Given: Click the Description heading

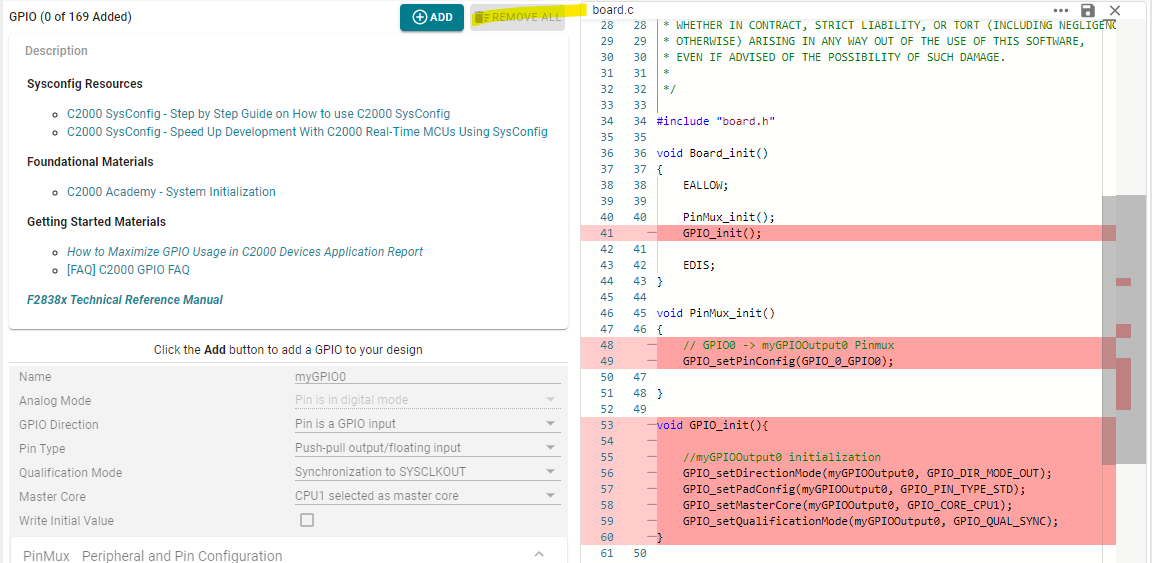Looking at the screenshot, I should 57,51.
